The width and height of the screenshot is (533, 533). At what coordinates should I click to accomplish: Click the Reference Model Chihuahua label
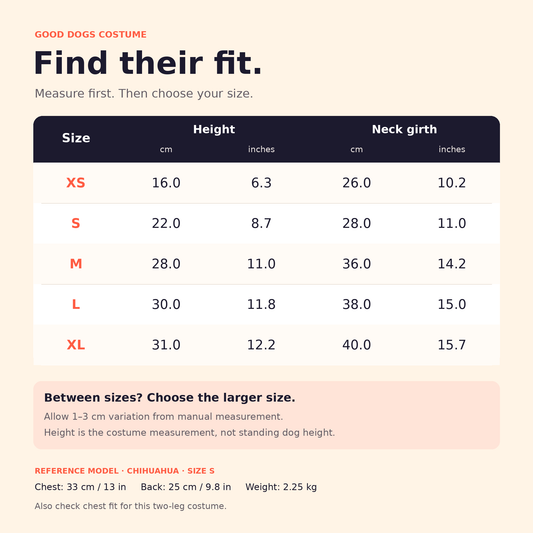point(124,471)
